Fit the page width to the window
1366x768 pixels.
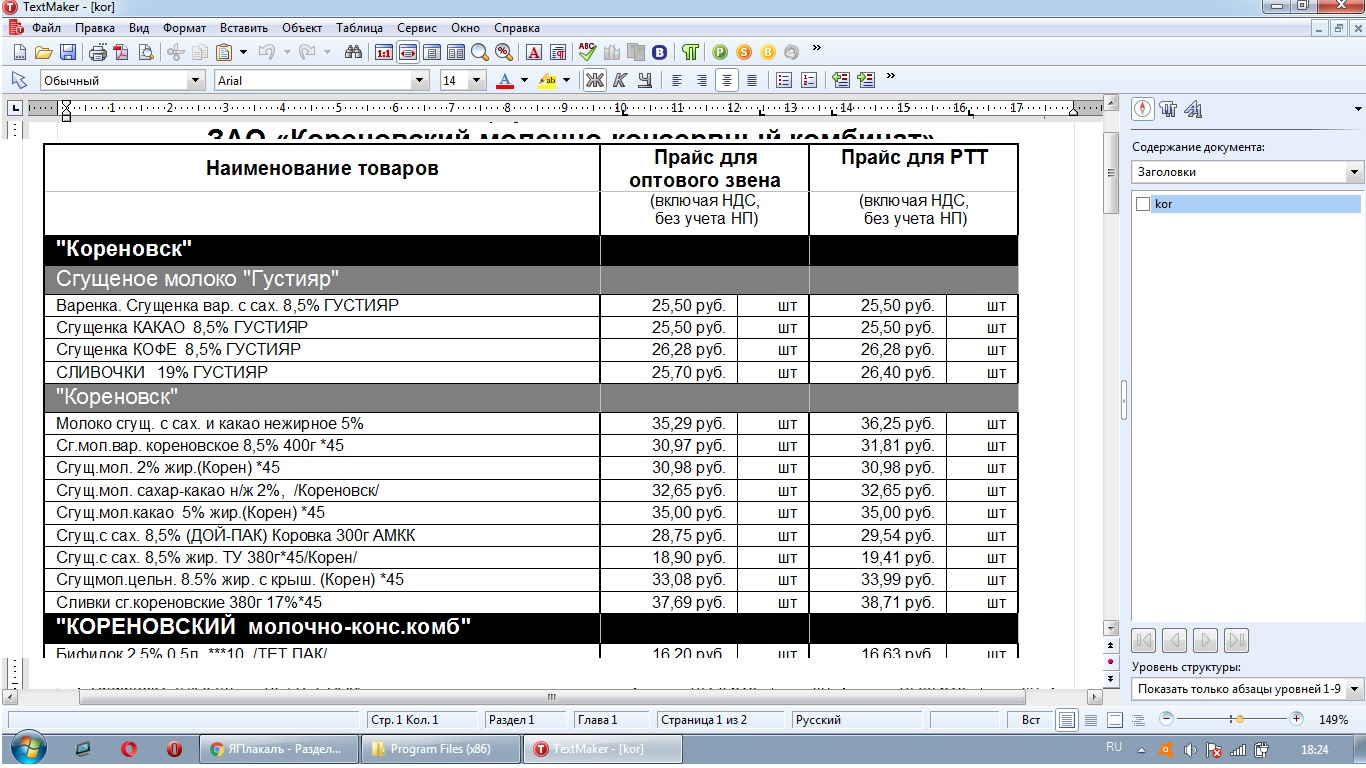click(x=408, y=52)
